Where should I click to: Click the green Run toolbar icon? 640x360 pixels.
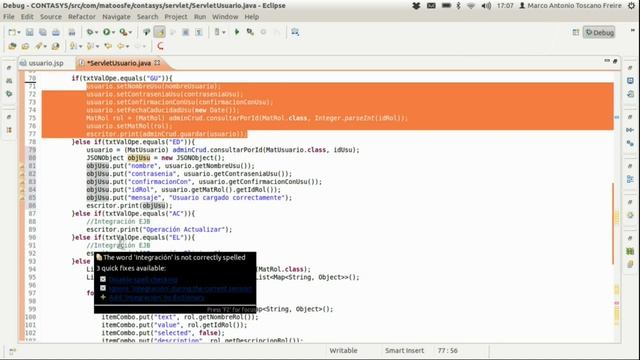point(107,32)
